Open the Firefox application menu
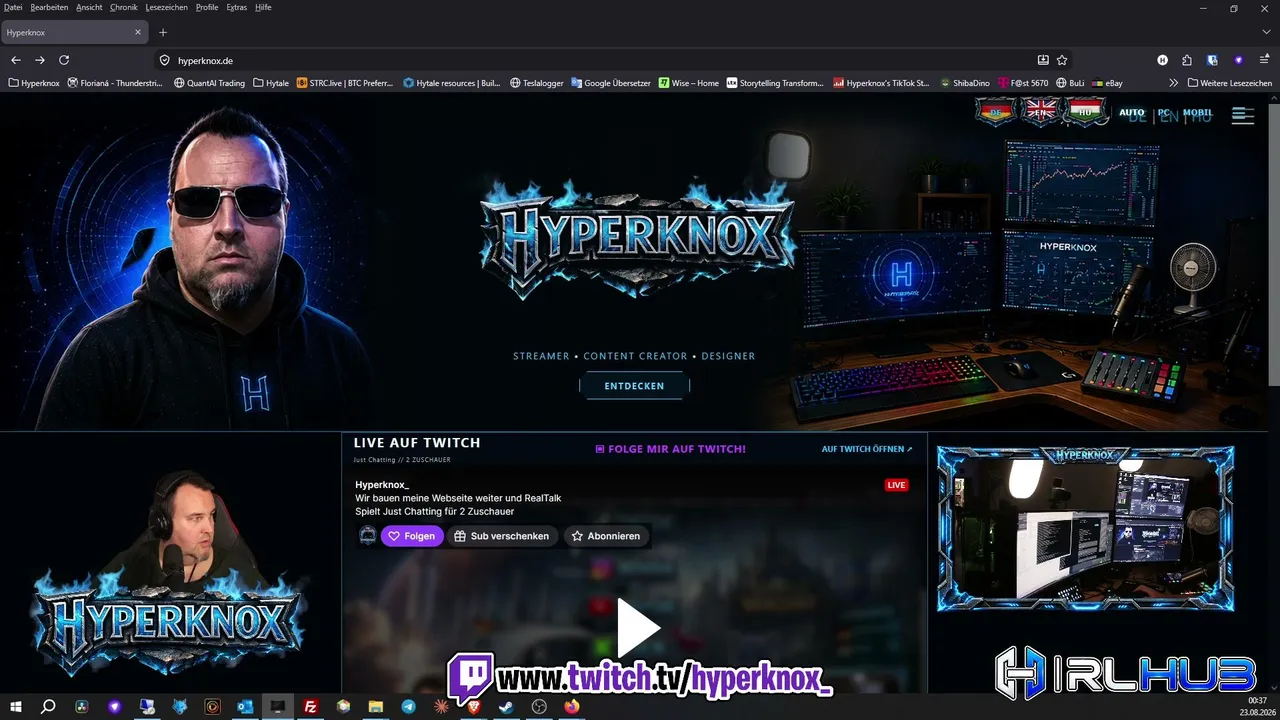 [1263, 60]
